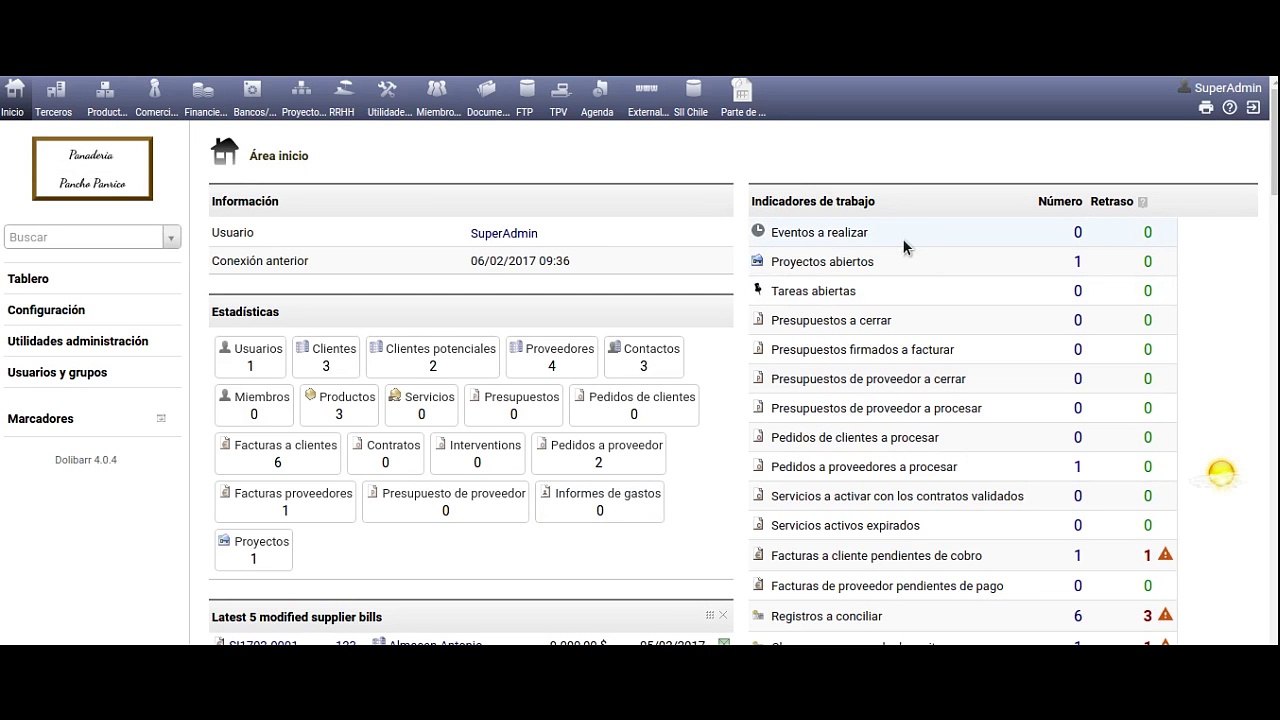Open Usuarios y grupos in left menu
Image resolution: width=1280 pixels, height=720 pixels.
tap(57, 372)
